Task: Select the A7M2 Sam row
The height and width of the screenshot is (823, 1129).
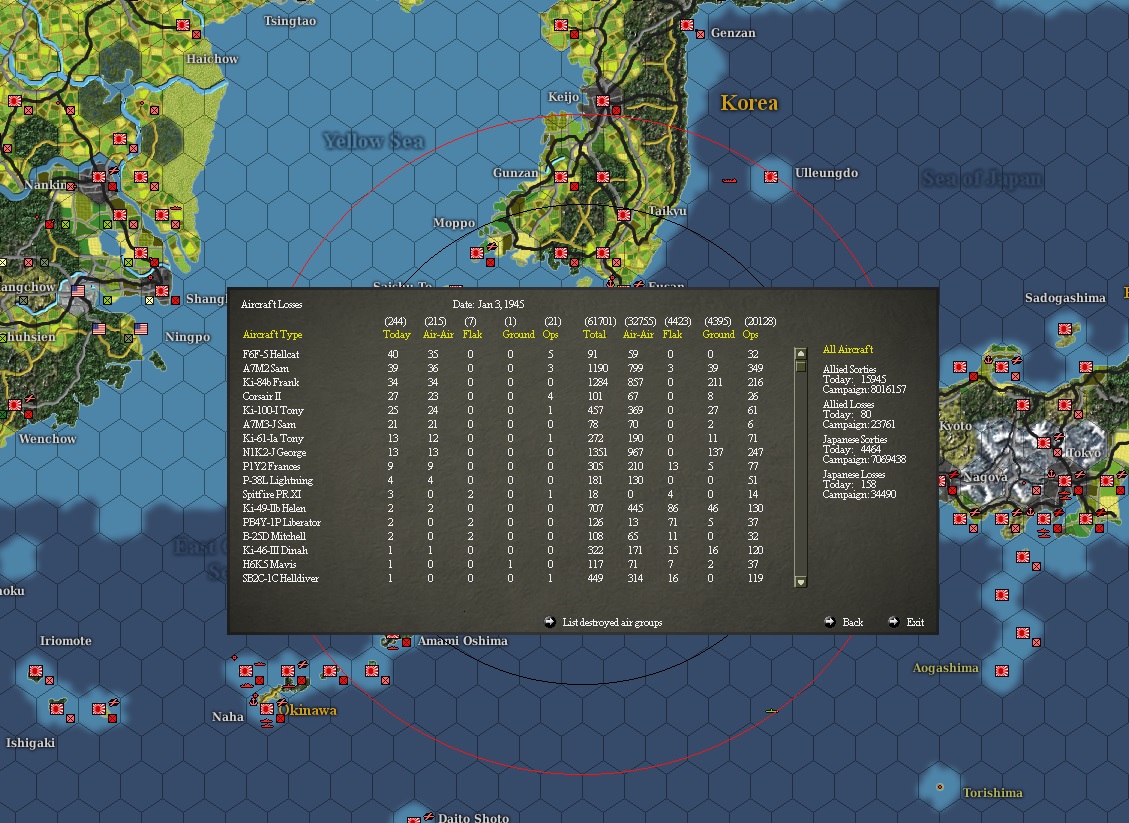Action: 503,368
